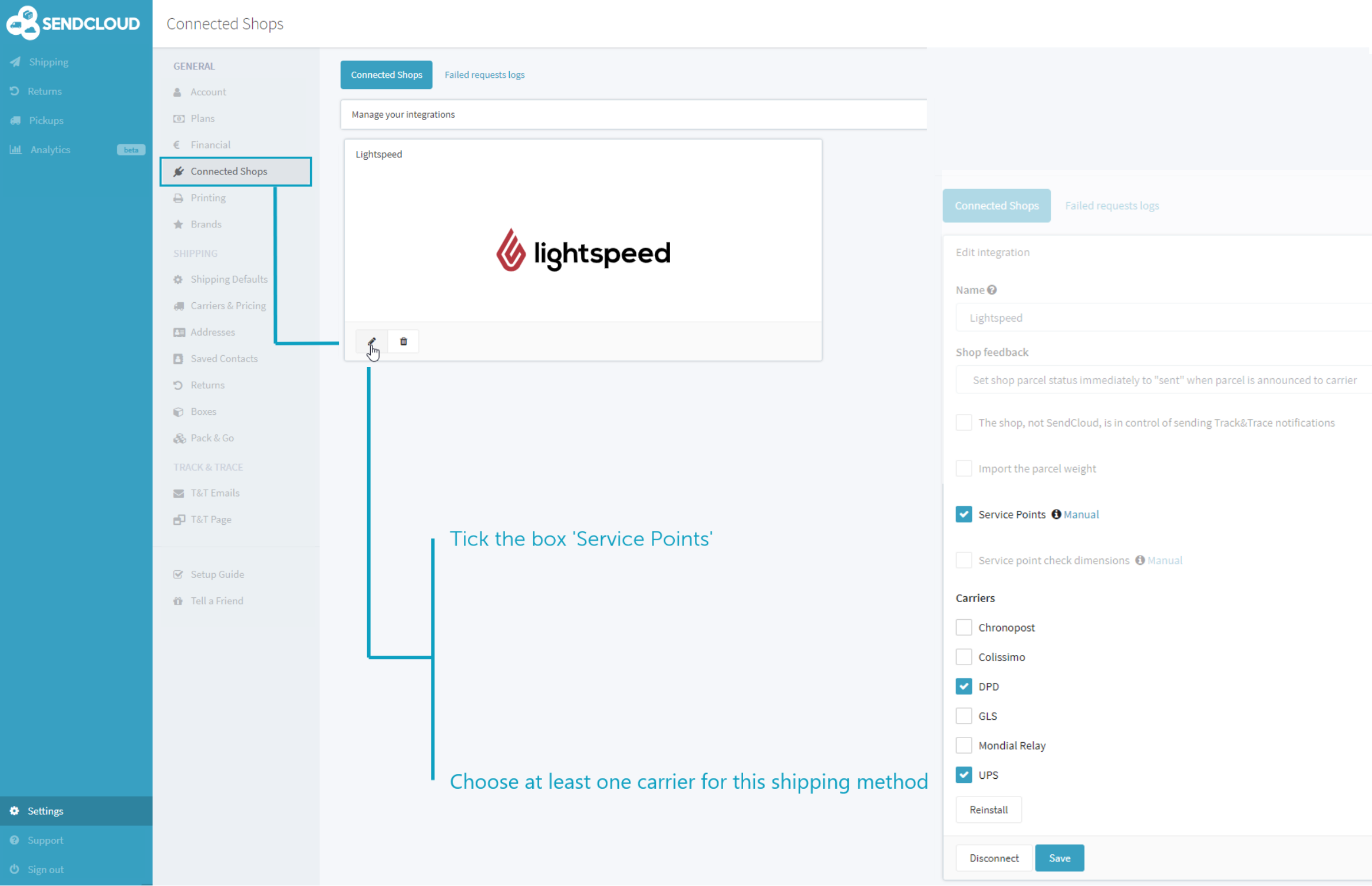Click the T&T Emails envelope icon
The width and height of the screenshot is (1372, 886).
coord(179,493)
